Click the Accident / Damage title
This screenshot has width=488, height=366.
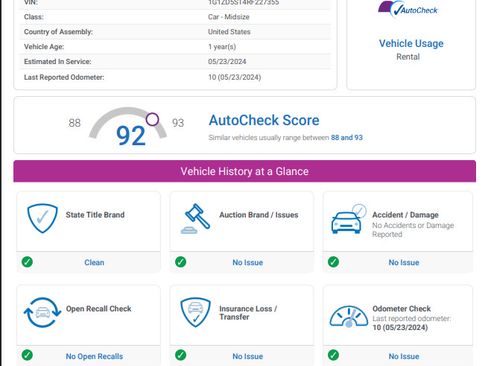(x=405, y=215)
